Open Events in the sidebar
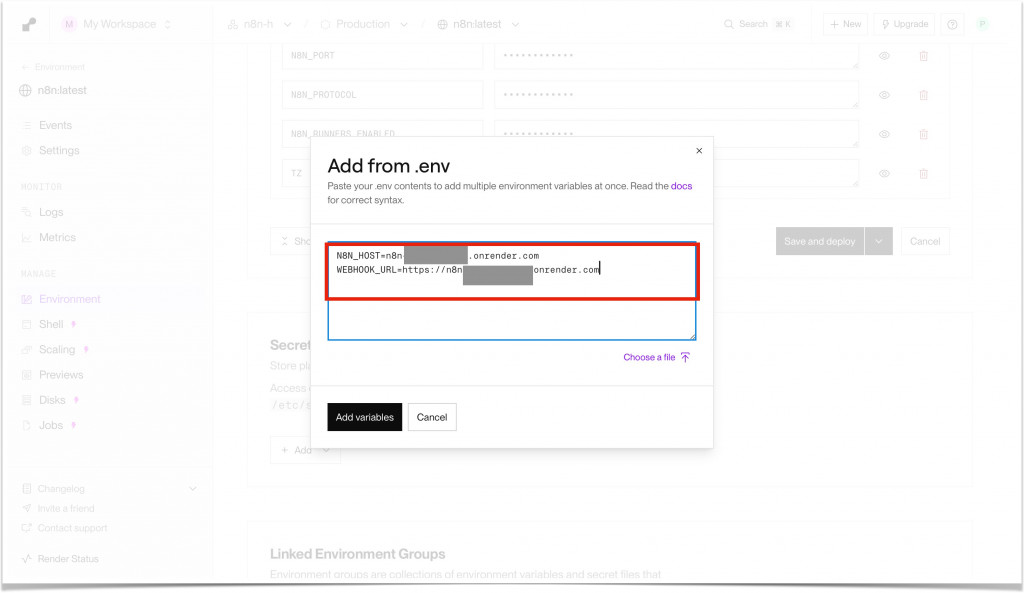Image resolution: width=1024 pixels, height=593 pixels. coord(55,125)
